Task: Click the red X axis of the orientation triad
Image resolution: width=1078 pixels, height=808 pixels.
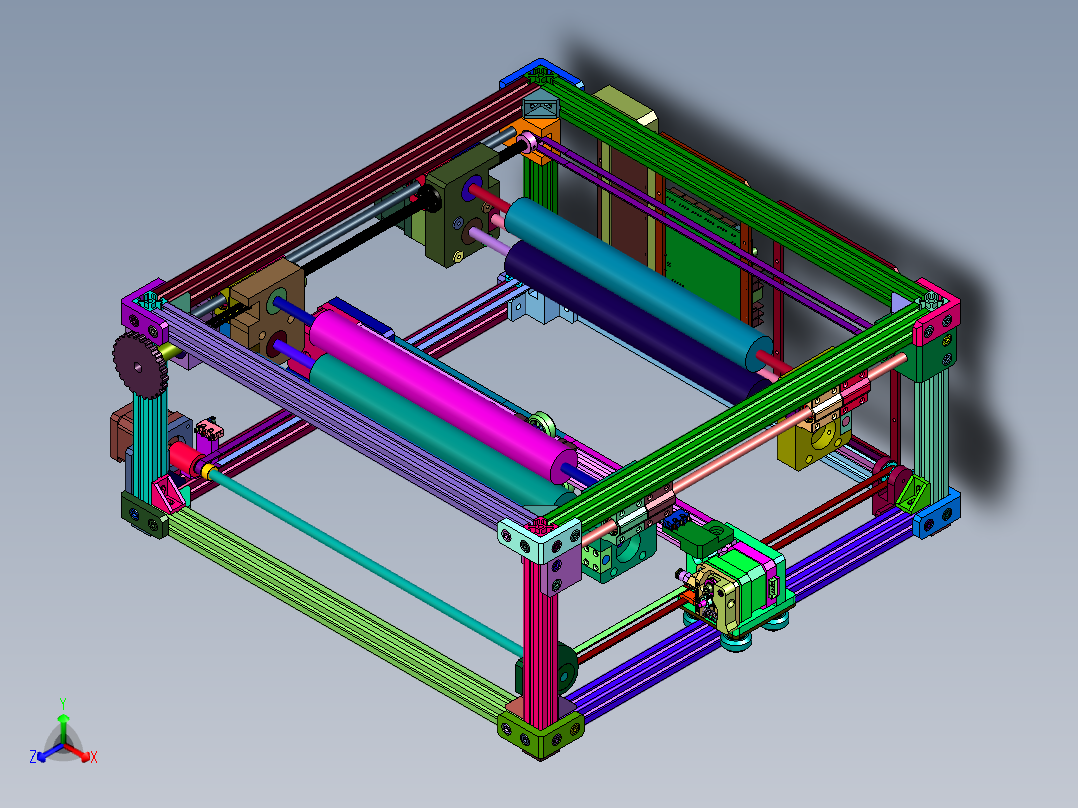Action: [x=79, y=753]
